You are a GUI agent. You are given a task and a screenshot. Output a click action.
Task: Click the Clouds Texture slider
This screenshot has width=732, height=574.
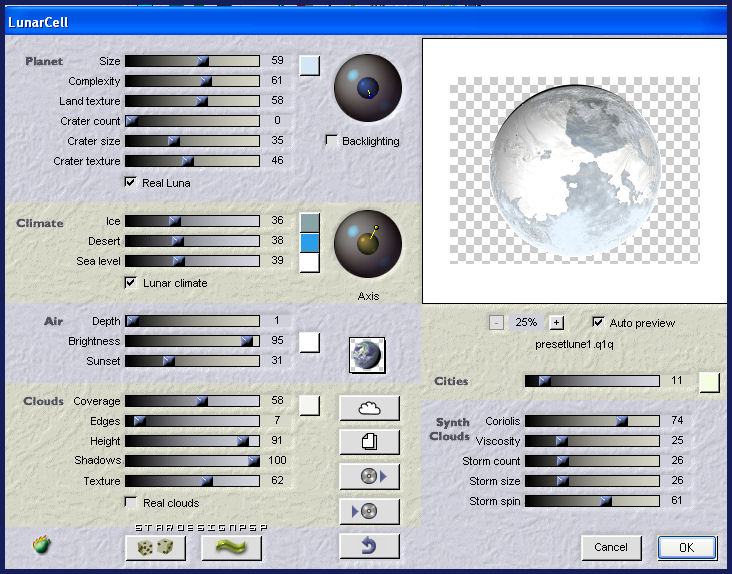[192, 481]
